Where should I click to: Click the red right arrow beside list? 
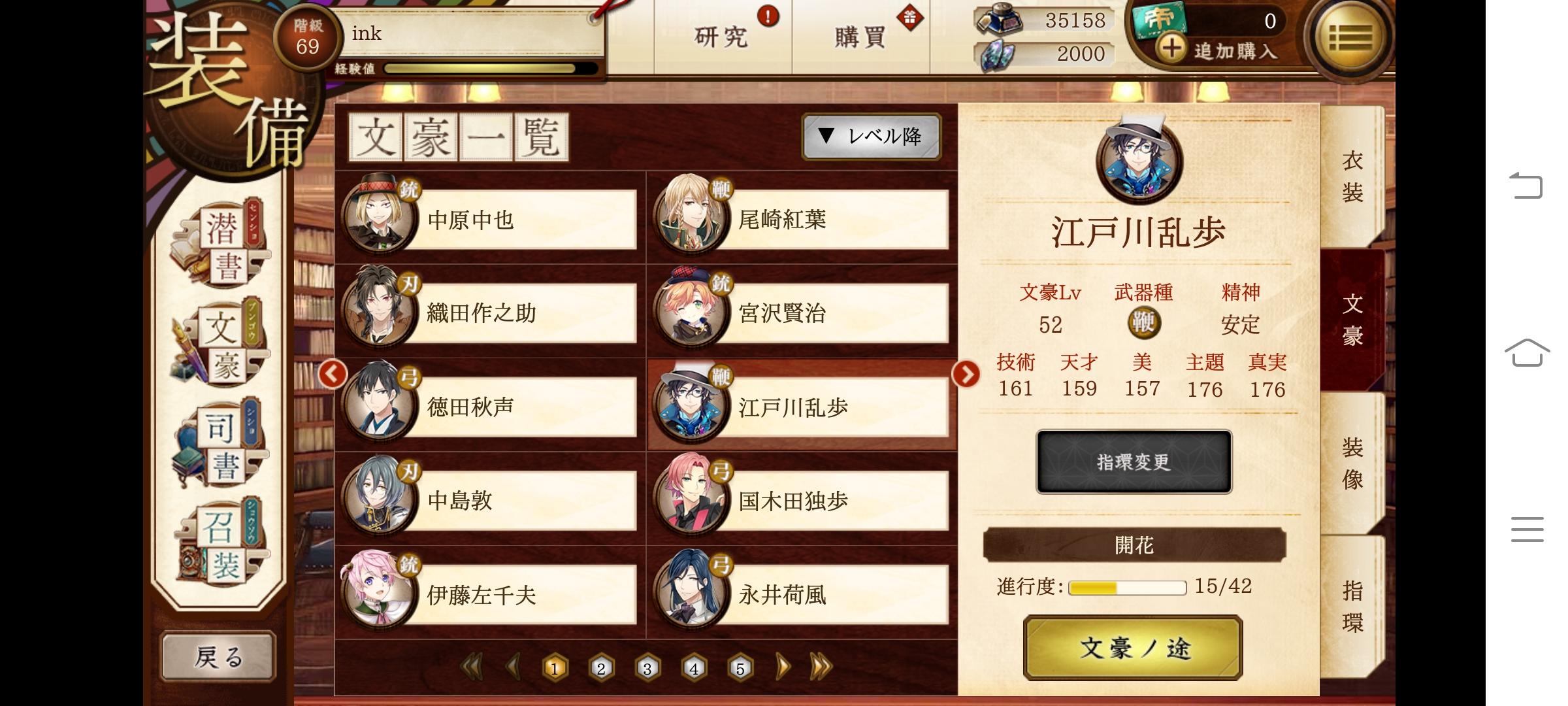[966, 374]
